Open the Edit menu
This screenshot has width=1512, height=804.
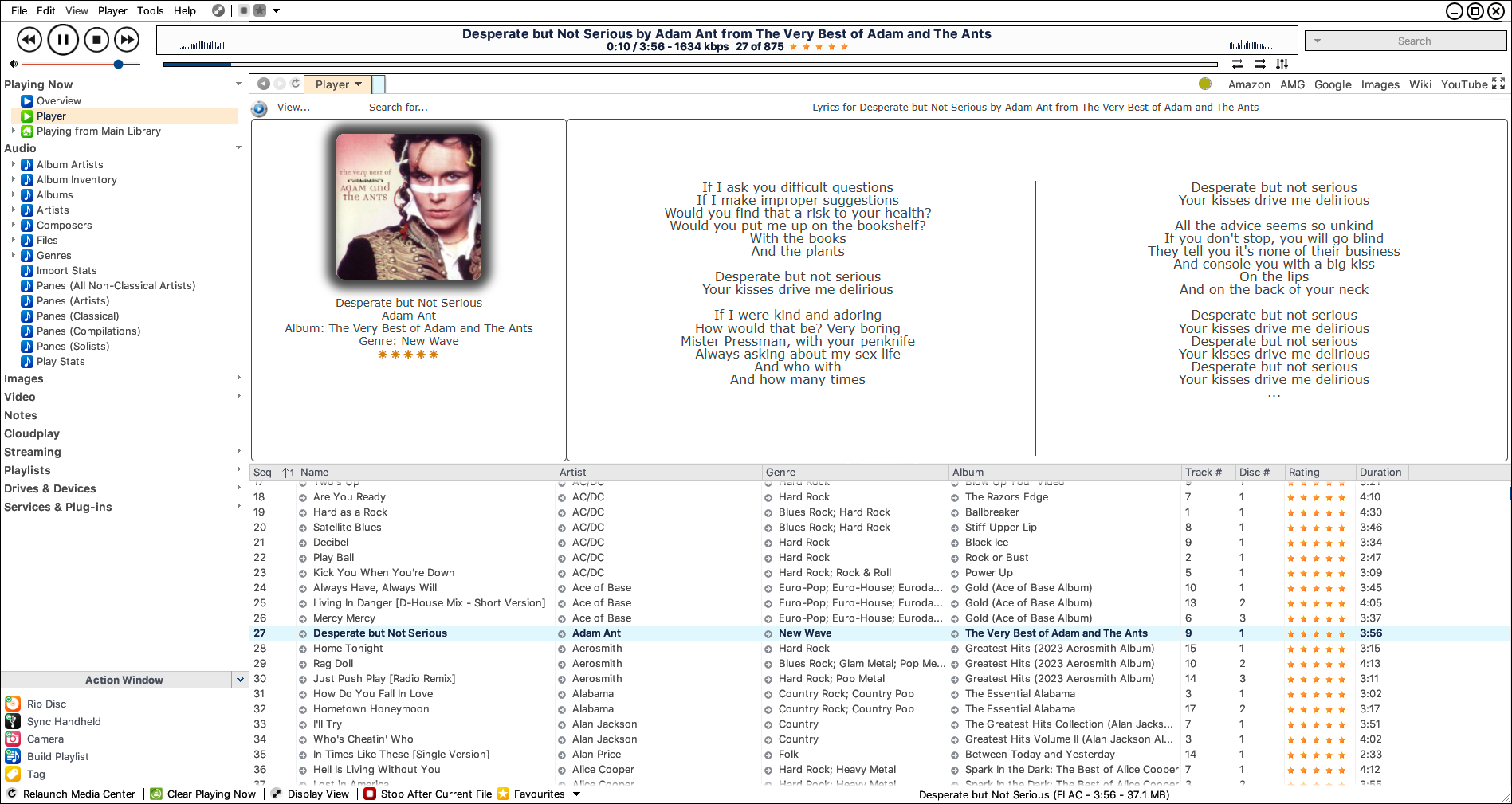pos(46,10)
